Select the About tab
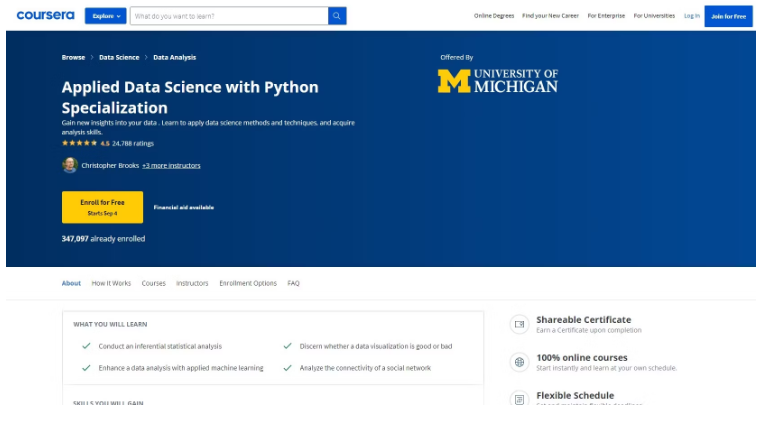This screenshot has width=766, height=435. [x=71, y=283]
